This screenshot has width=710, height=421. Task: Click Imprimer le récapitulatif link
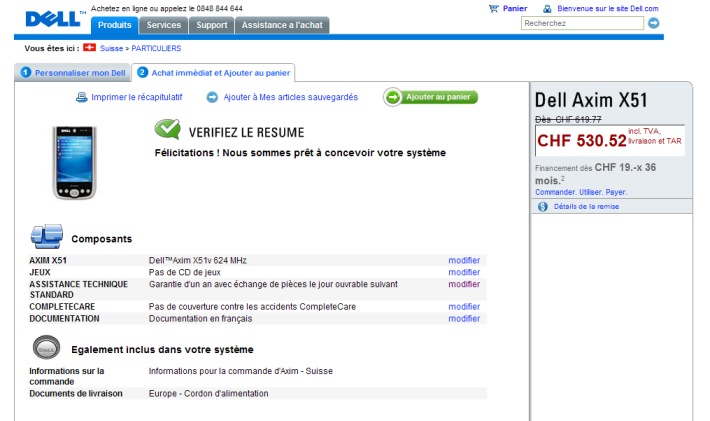tap(137, 97)
